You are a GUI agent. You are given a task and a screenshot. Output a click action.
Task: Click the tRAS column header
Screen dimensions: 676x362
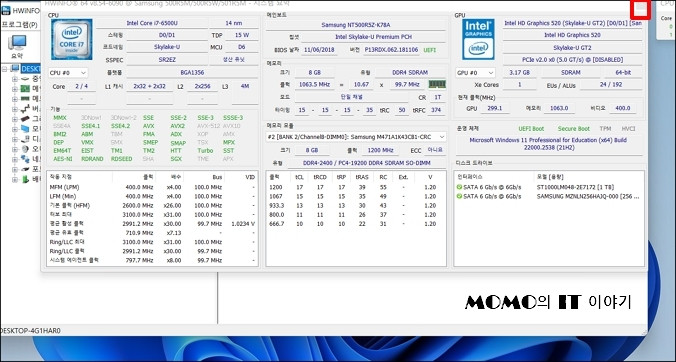[362, 177]
